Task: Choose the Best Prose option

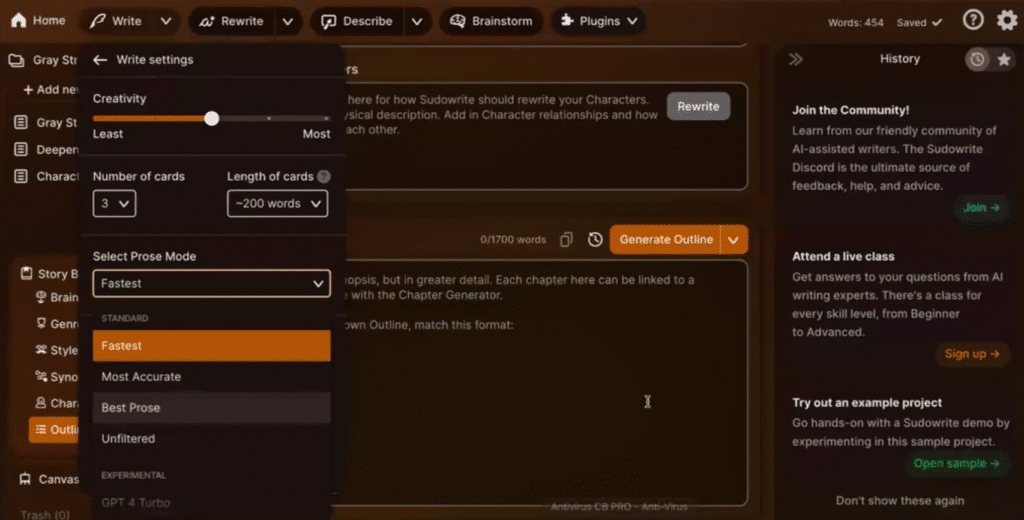Action: (x=212, y=408)
